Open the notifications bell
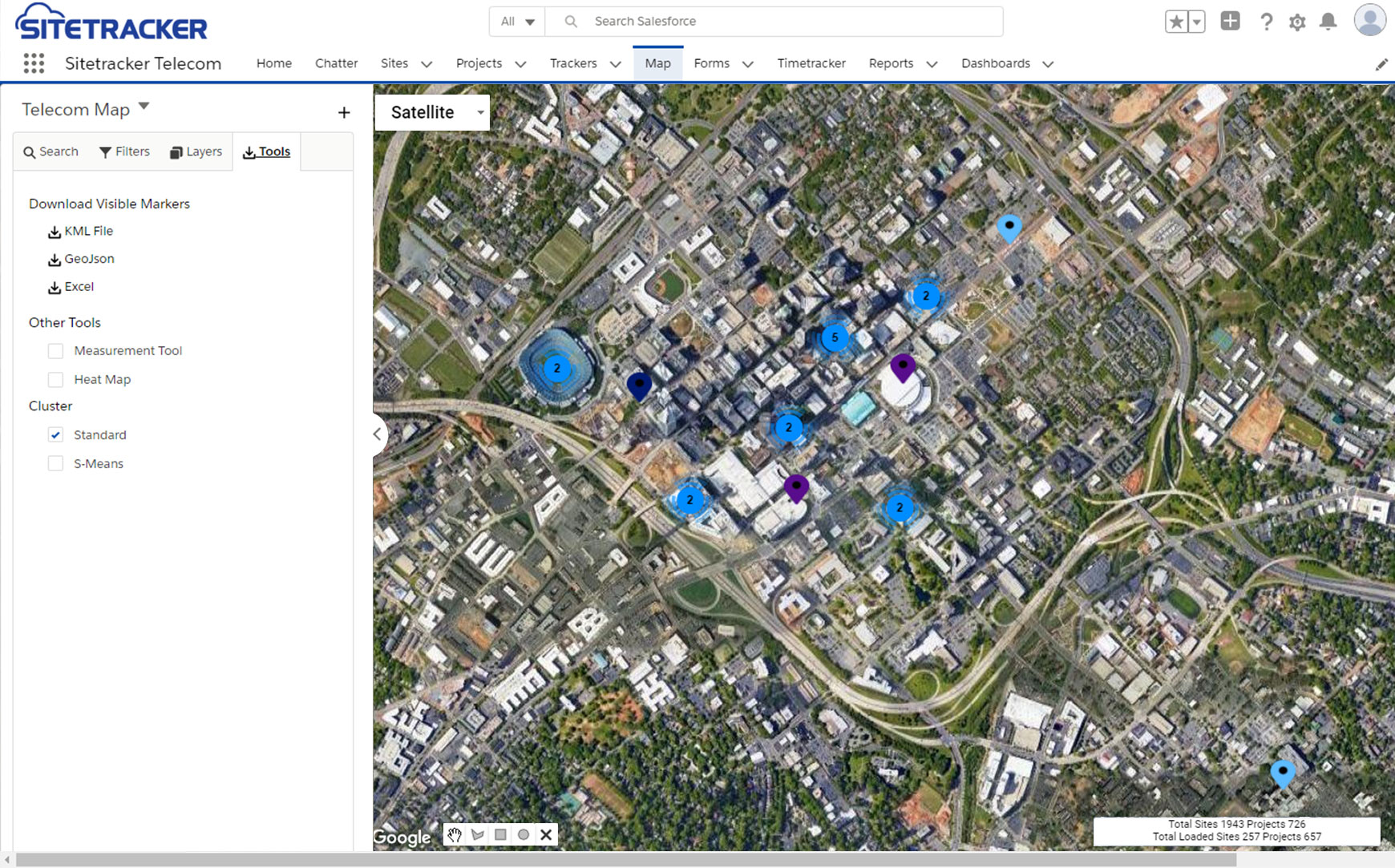The image size is (1395, 868). [1328, 22]
